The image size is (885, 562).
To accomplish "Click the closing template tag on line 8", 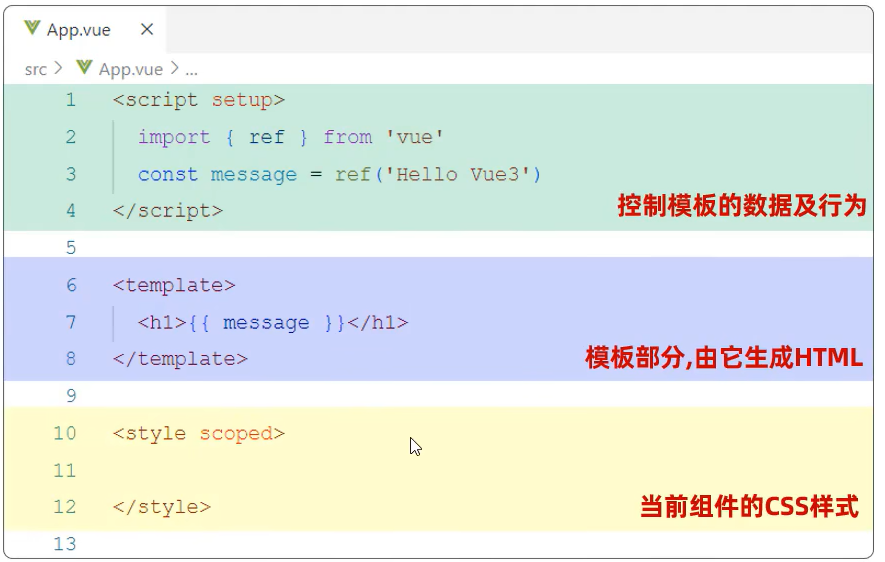I will (180, 359).
